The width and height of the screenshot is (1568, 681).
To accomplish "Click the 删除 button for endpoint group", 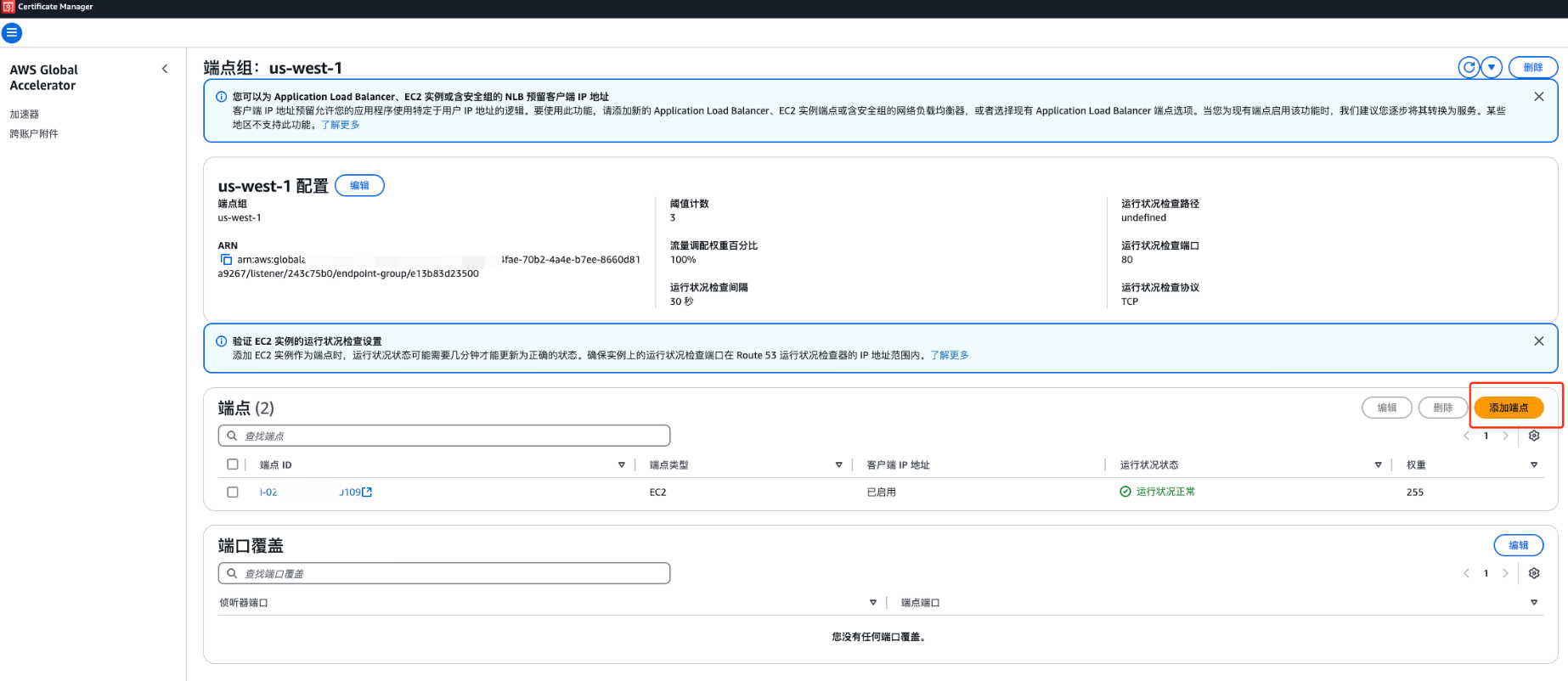I will pos(1533,67).
